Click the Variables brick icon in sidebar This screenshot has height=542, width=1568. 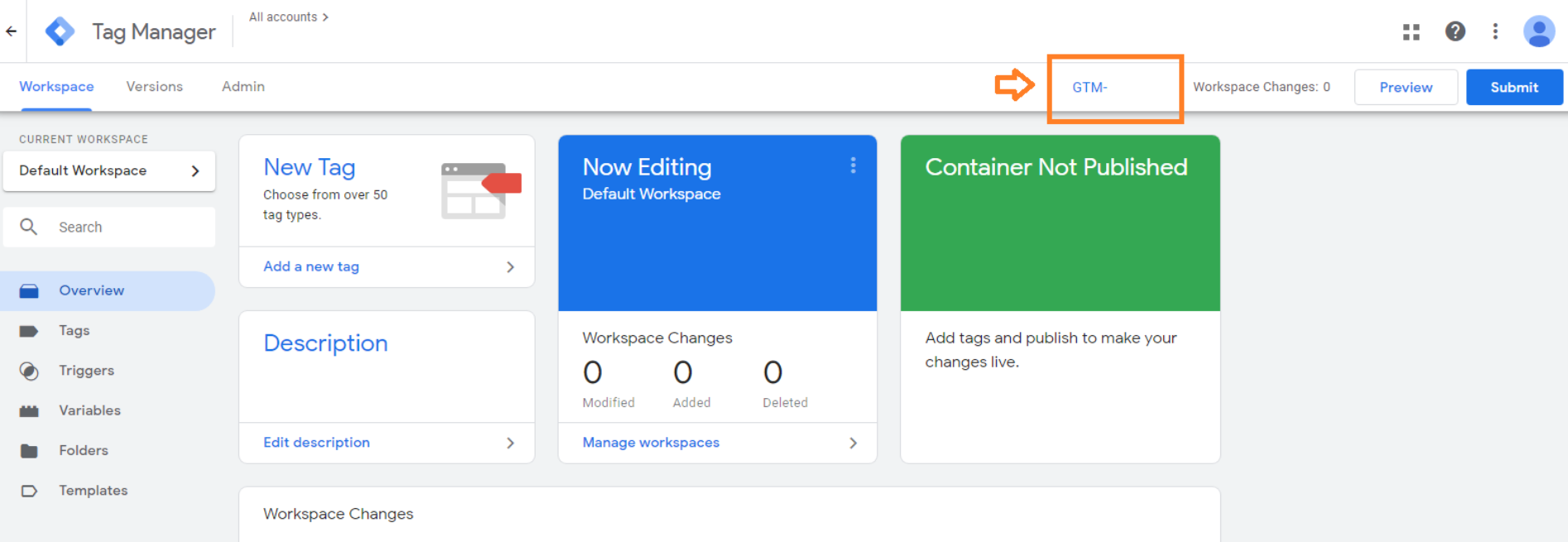[29, 410]
